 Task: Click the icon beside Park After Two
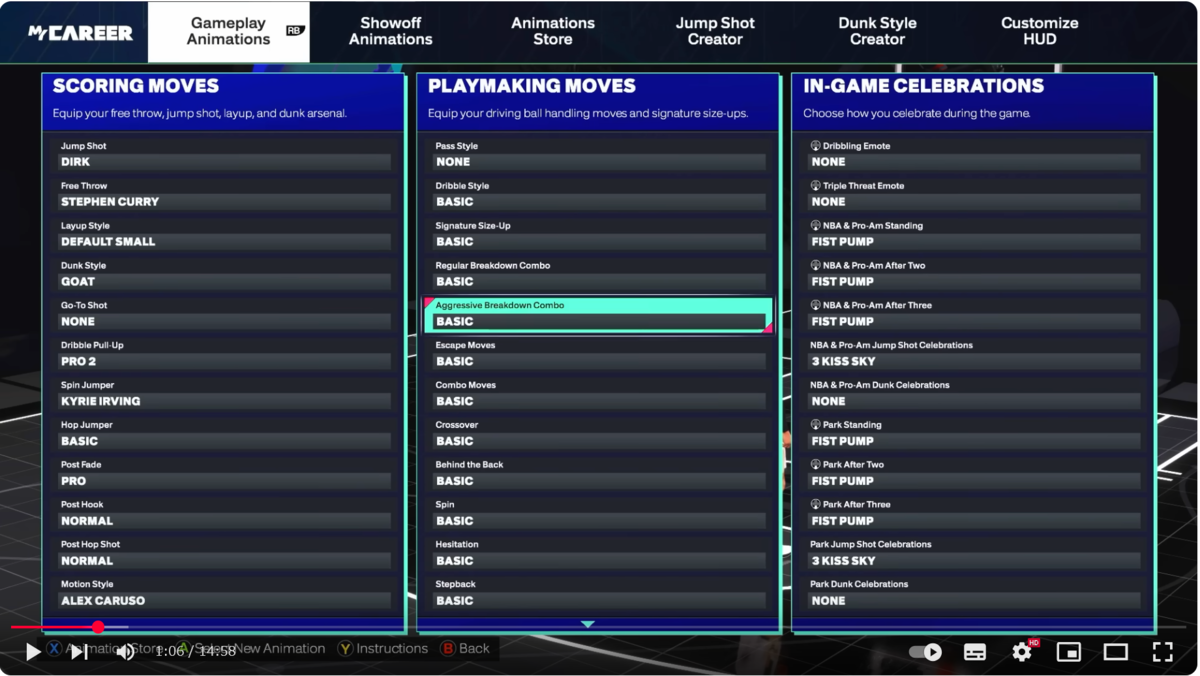point(815,465)
